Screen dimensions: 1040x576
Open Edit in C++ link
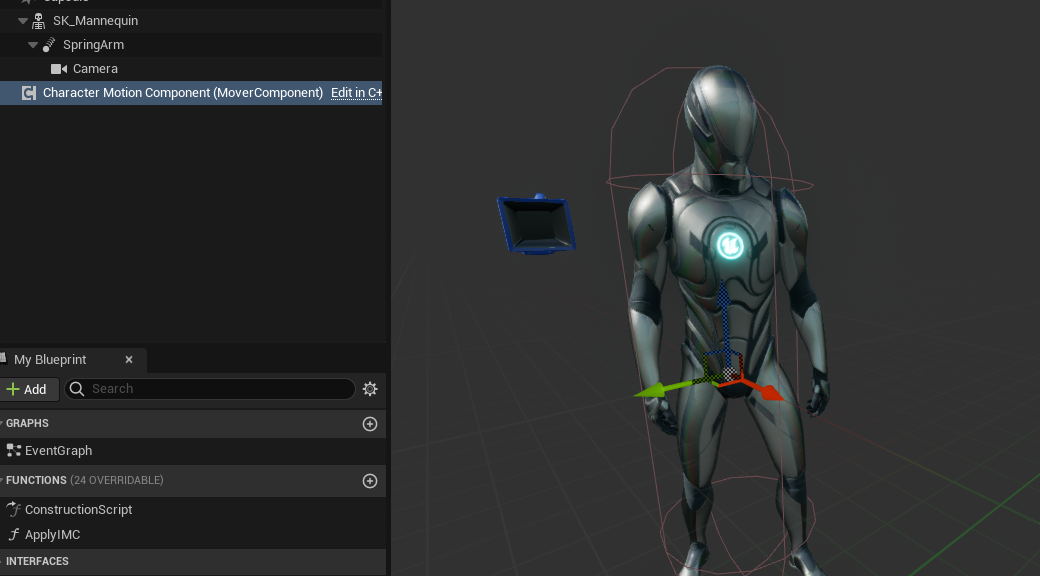coord(355,92)
